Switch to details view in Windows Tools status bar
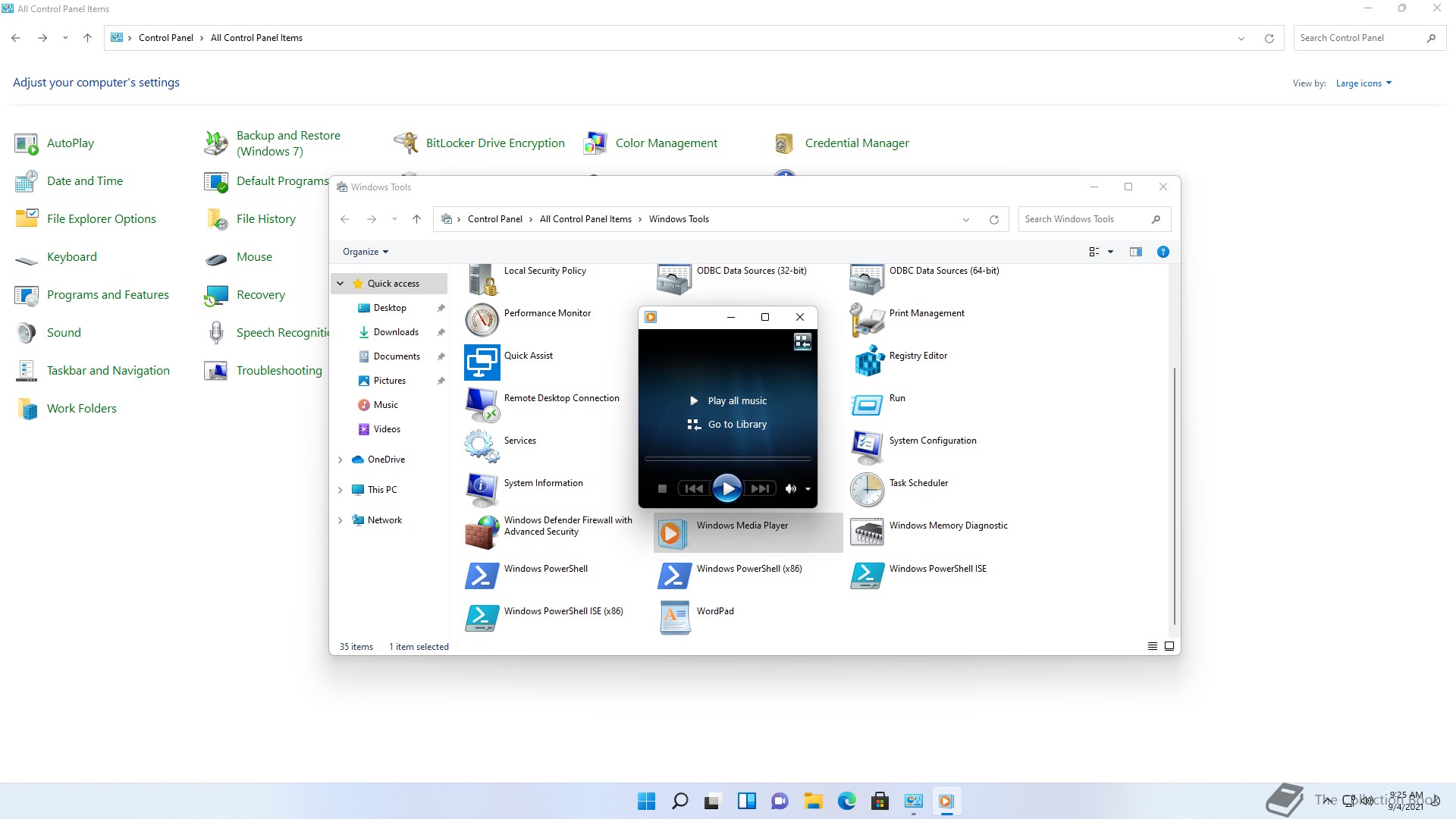Viewport: 1456px width, 819px height. click(x=1153, y=646)
